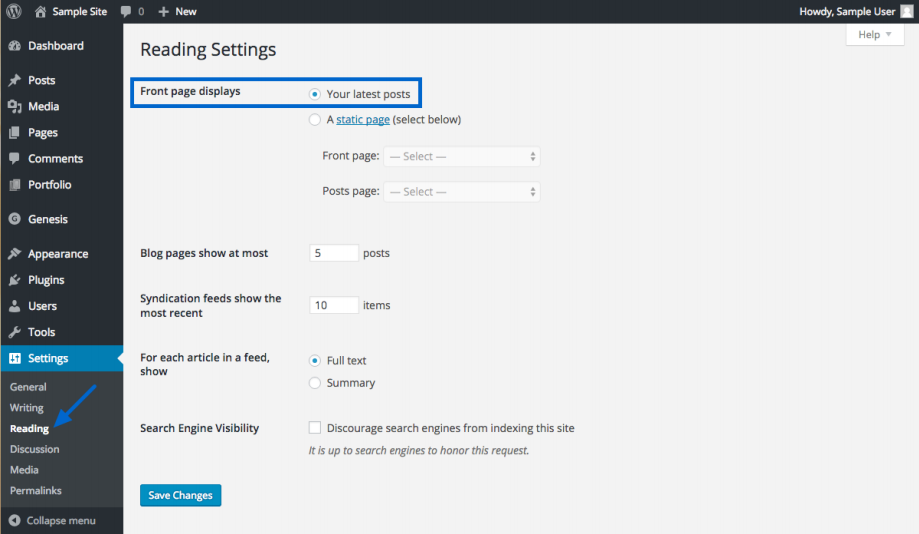The height and width of the screenshot is (534, 919).
Task: Click the Tools wrench icon
Action: tap(14, 332)
